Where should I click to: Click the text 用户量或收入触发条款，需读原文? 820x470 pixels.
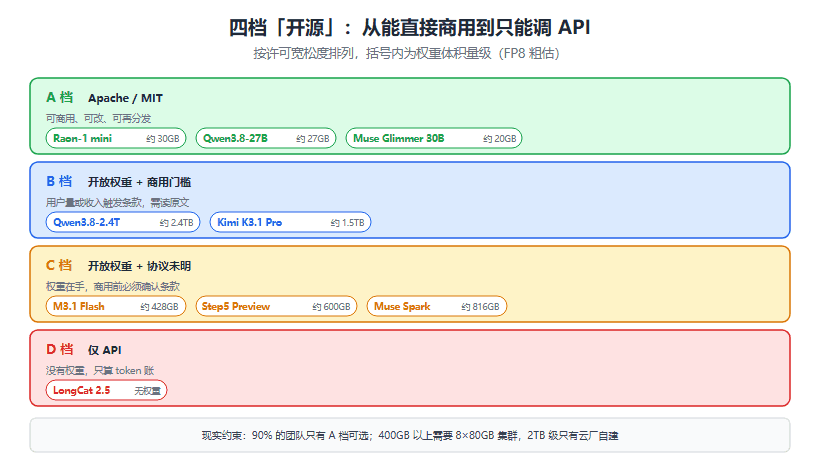(118, 202)
